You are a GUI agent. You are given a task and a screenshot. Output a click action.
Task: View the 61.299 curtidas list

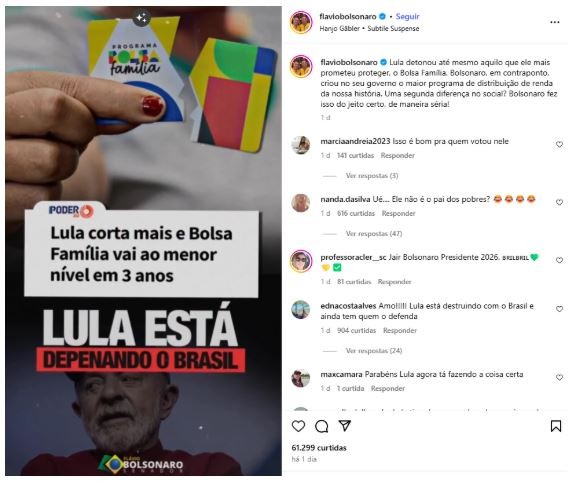319,448
